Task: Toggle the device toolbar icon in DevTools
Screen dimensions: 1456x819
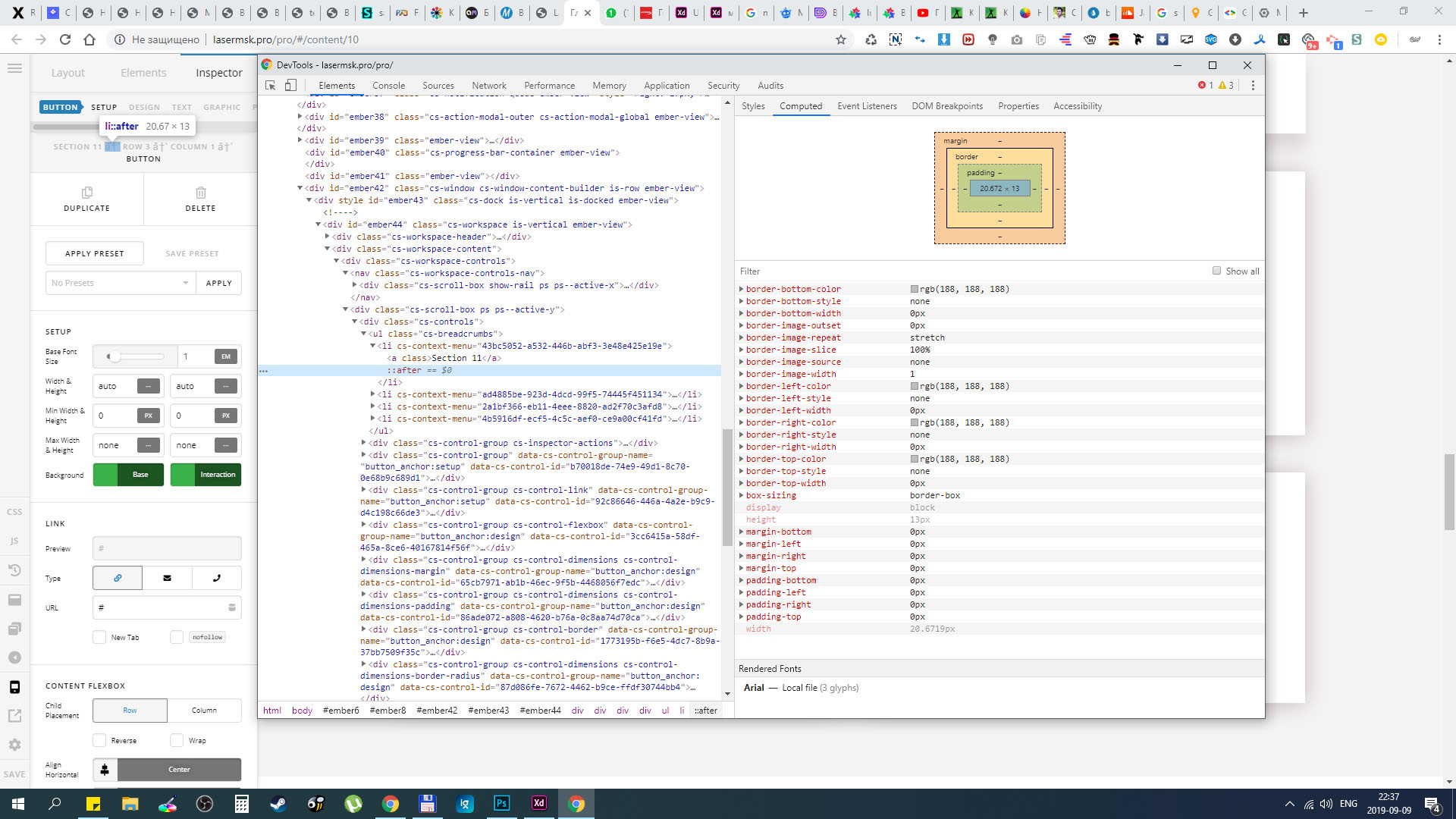Action: point(290,86)
